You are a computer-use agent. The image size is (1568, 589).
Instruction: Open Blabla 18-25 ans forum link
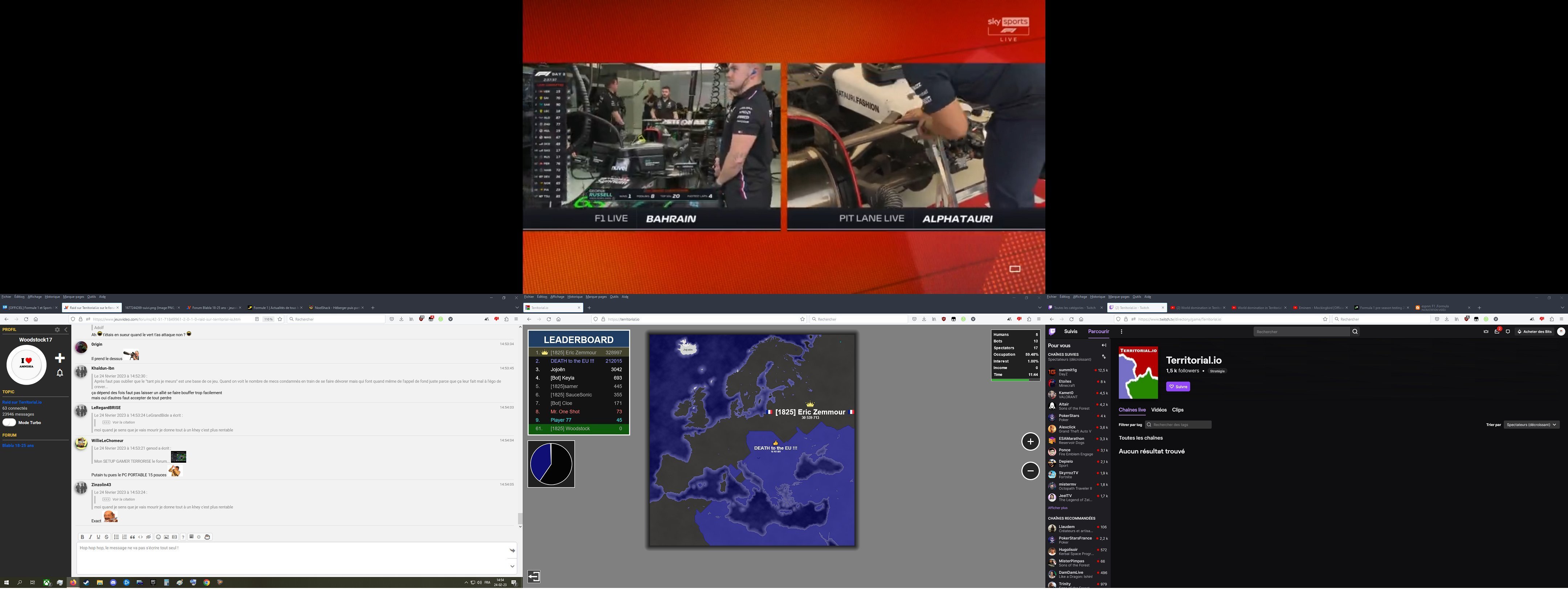(x=18, y=446)
